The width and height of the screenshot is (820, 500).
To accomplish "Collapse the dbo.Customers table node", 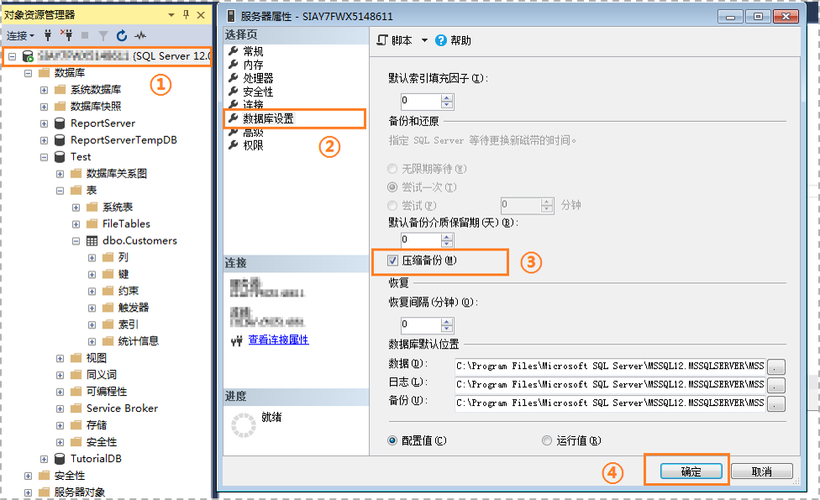I will pyautogui.click(x=76, y=241).
